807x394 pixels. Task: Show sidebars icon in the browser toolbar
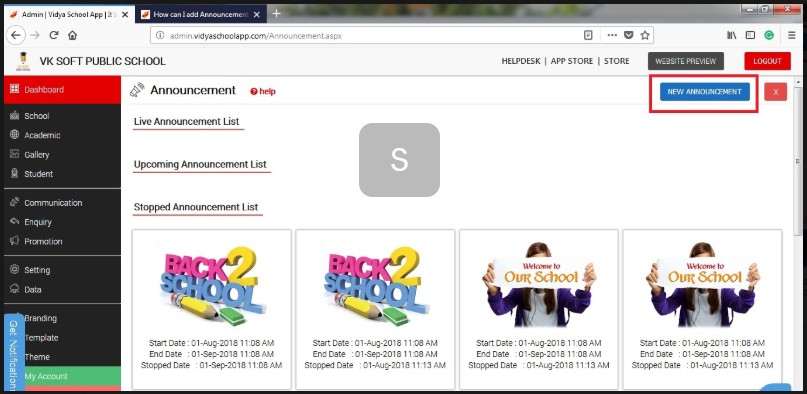coord(750,35)
